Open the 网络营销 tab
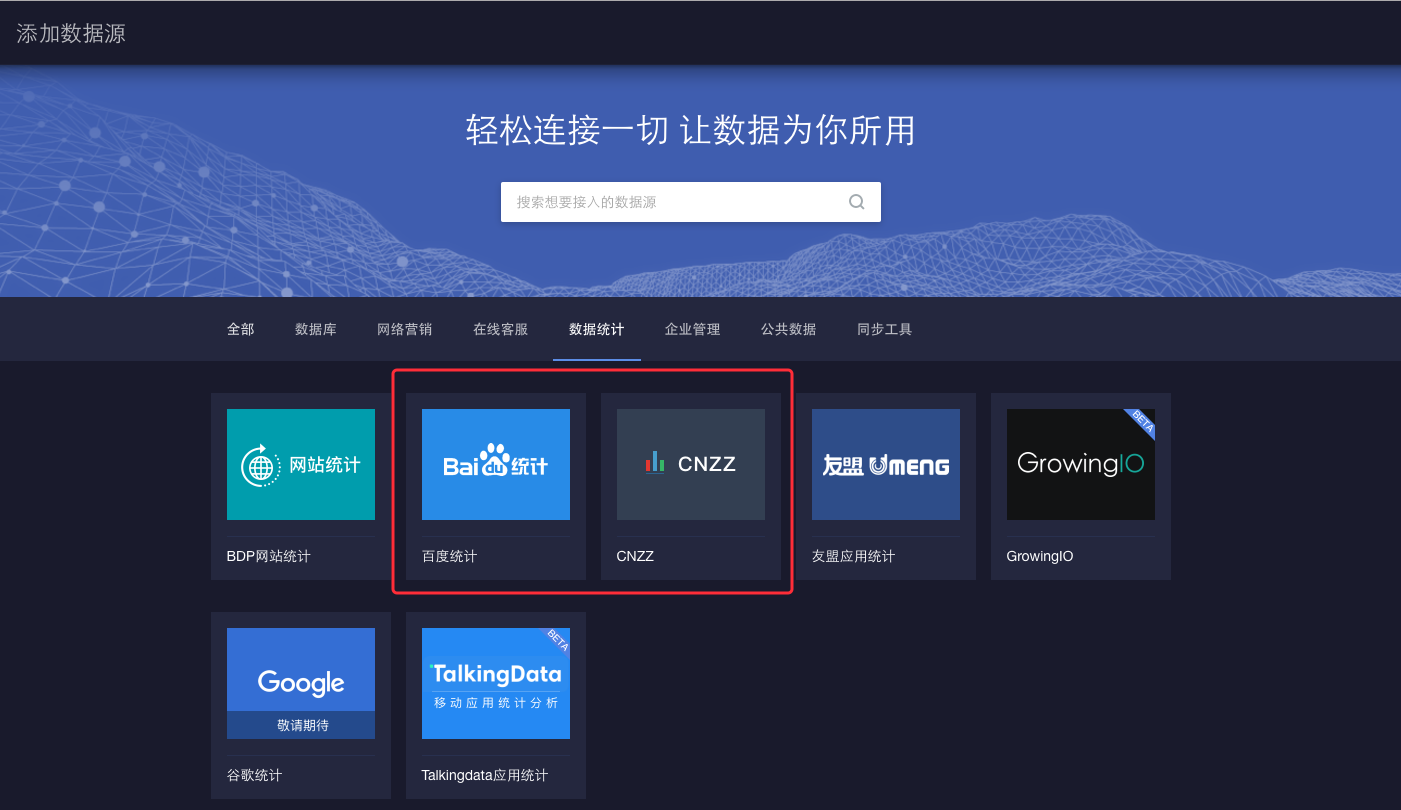The height and width of the screenshot is (810, 1401). pyautogui.click(x=405, y=329)
